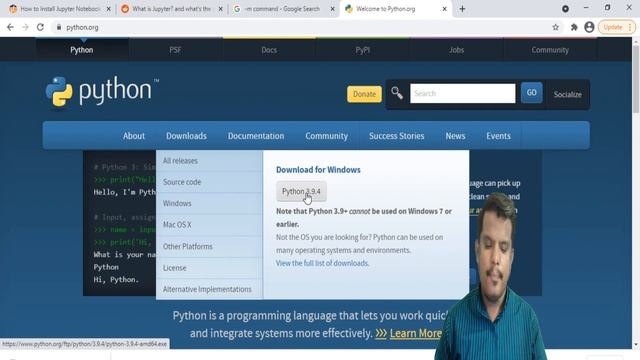640x360 pixels.
Task: Open the Documentation main menu item
Action: tap(256, 136)
